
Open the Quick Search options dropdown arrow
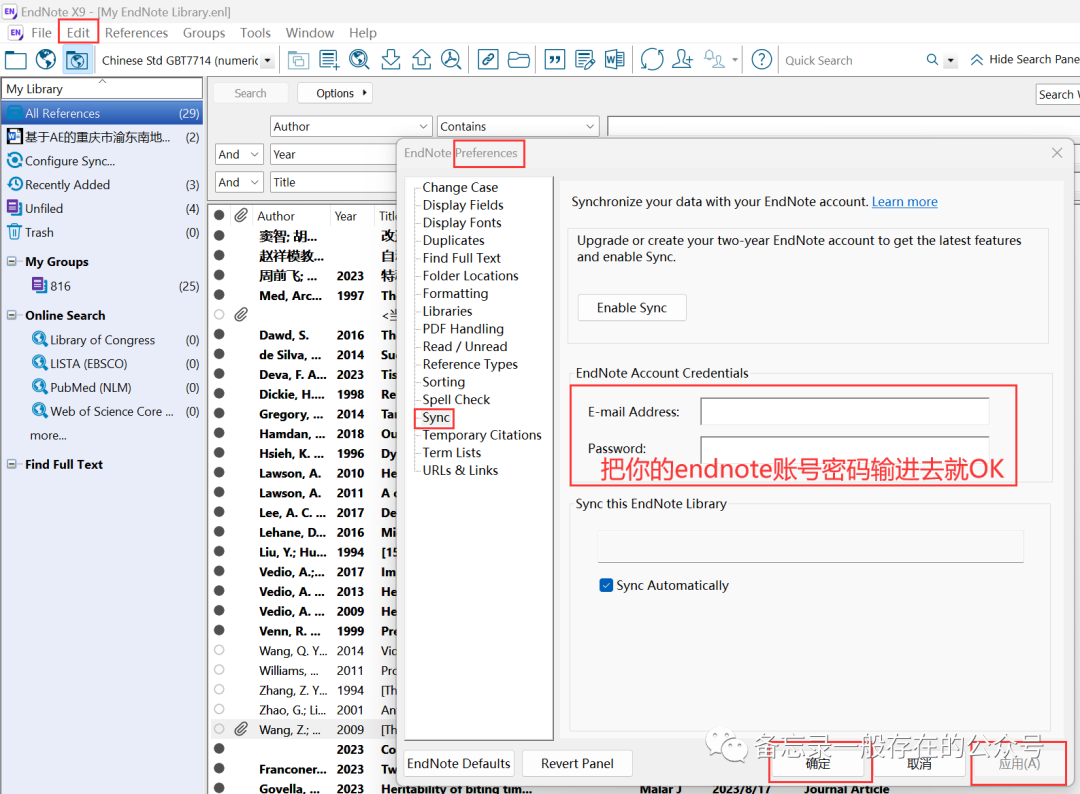(951, 61)
